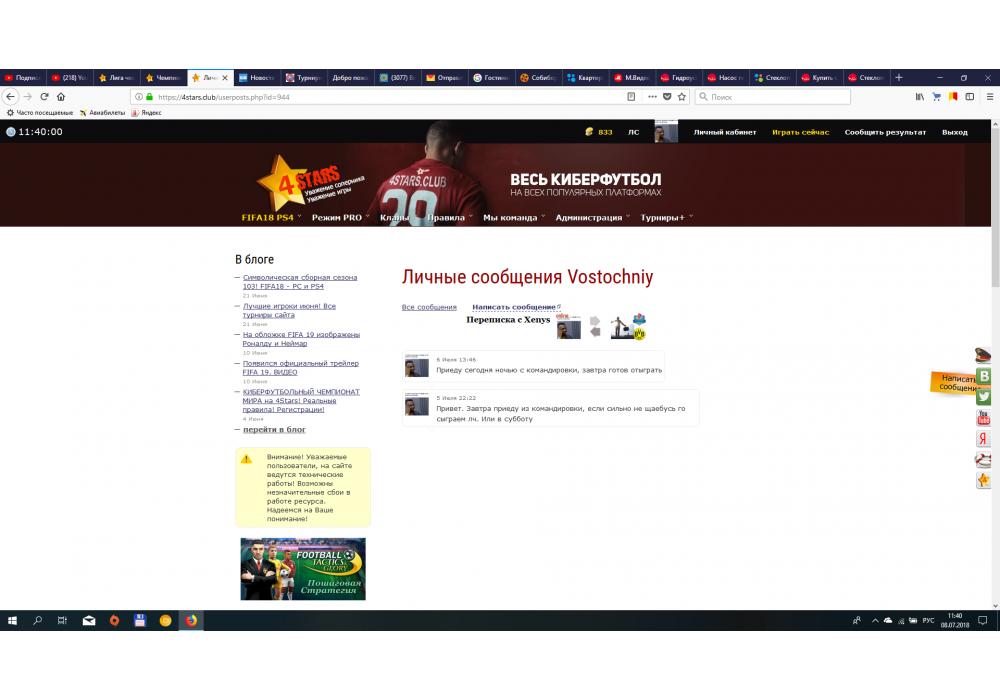The image size is (1000, 700).
Task: Expand the Турниры+ menu
Action: 666,217
